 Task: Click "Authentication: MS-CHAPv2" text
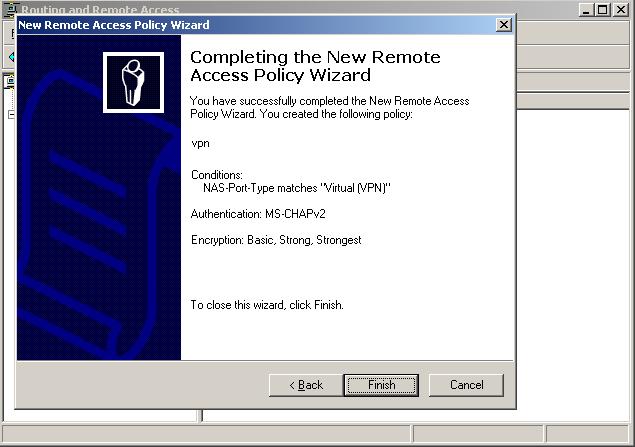point(258,214)
